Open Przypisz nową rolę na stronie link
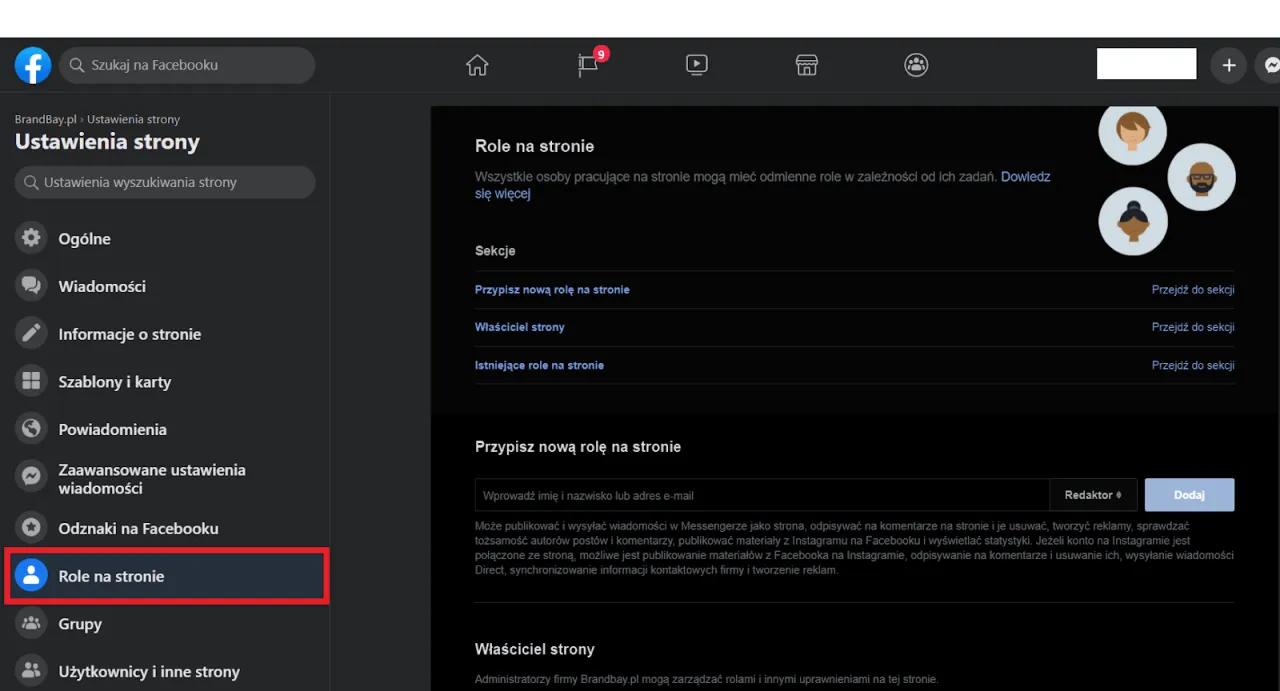Image resolution: width=1280 pixels, height=691 pixels. point(552,290)
